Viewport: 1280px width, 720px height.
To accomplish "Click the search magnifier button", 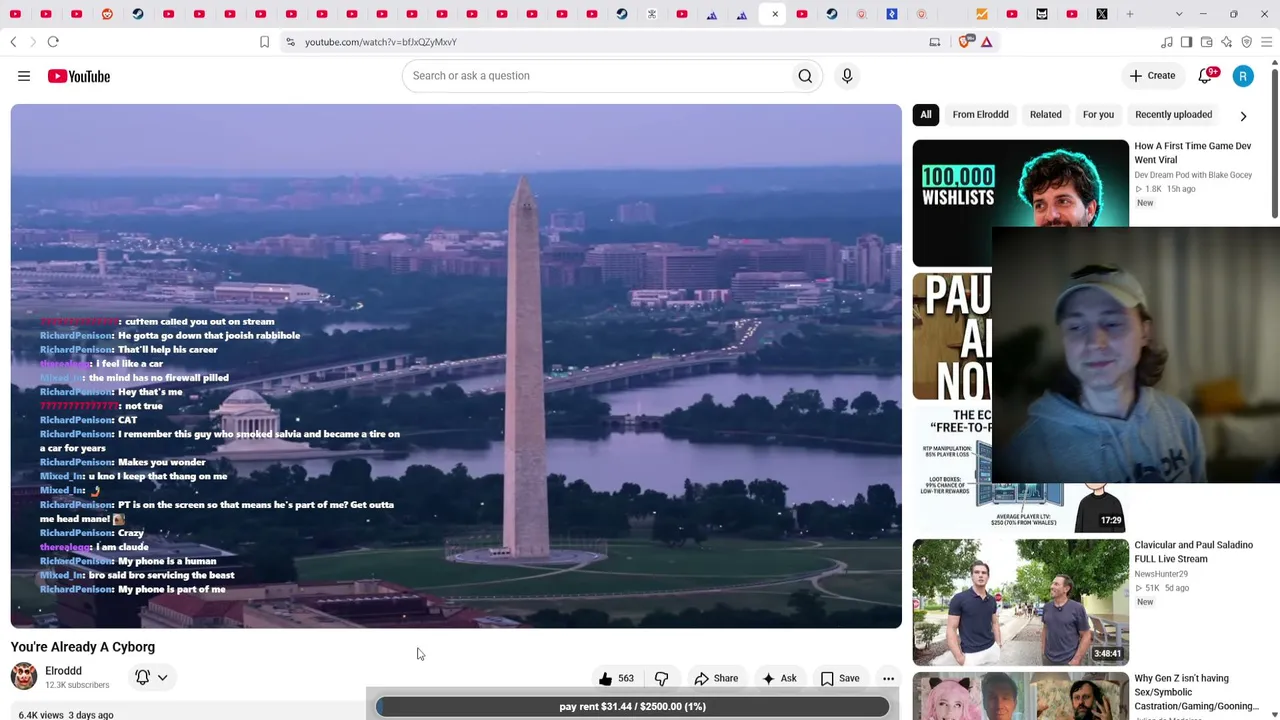I will [805, 76].
